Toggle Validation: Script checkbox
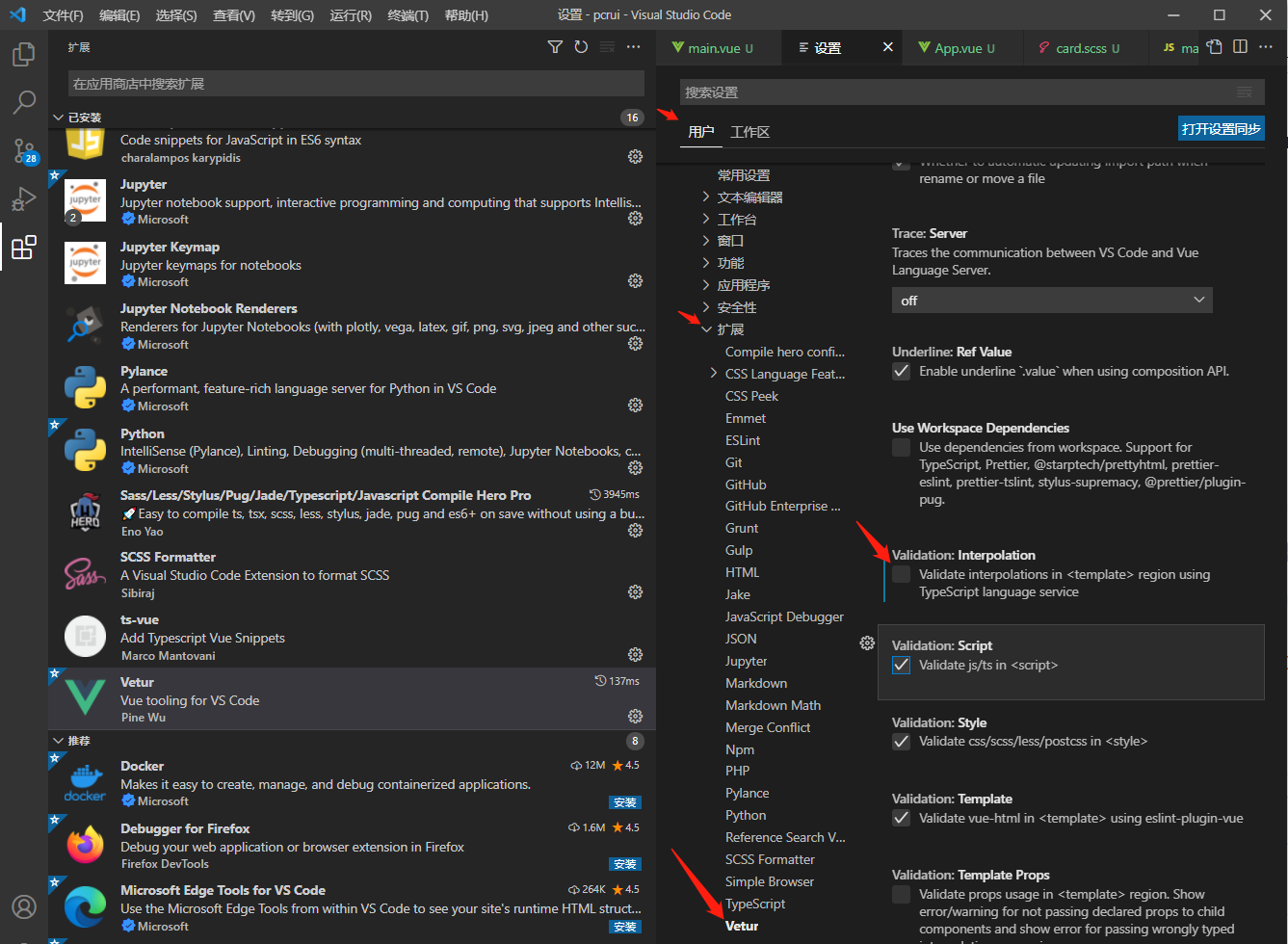 [x=902, y=665]
